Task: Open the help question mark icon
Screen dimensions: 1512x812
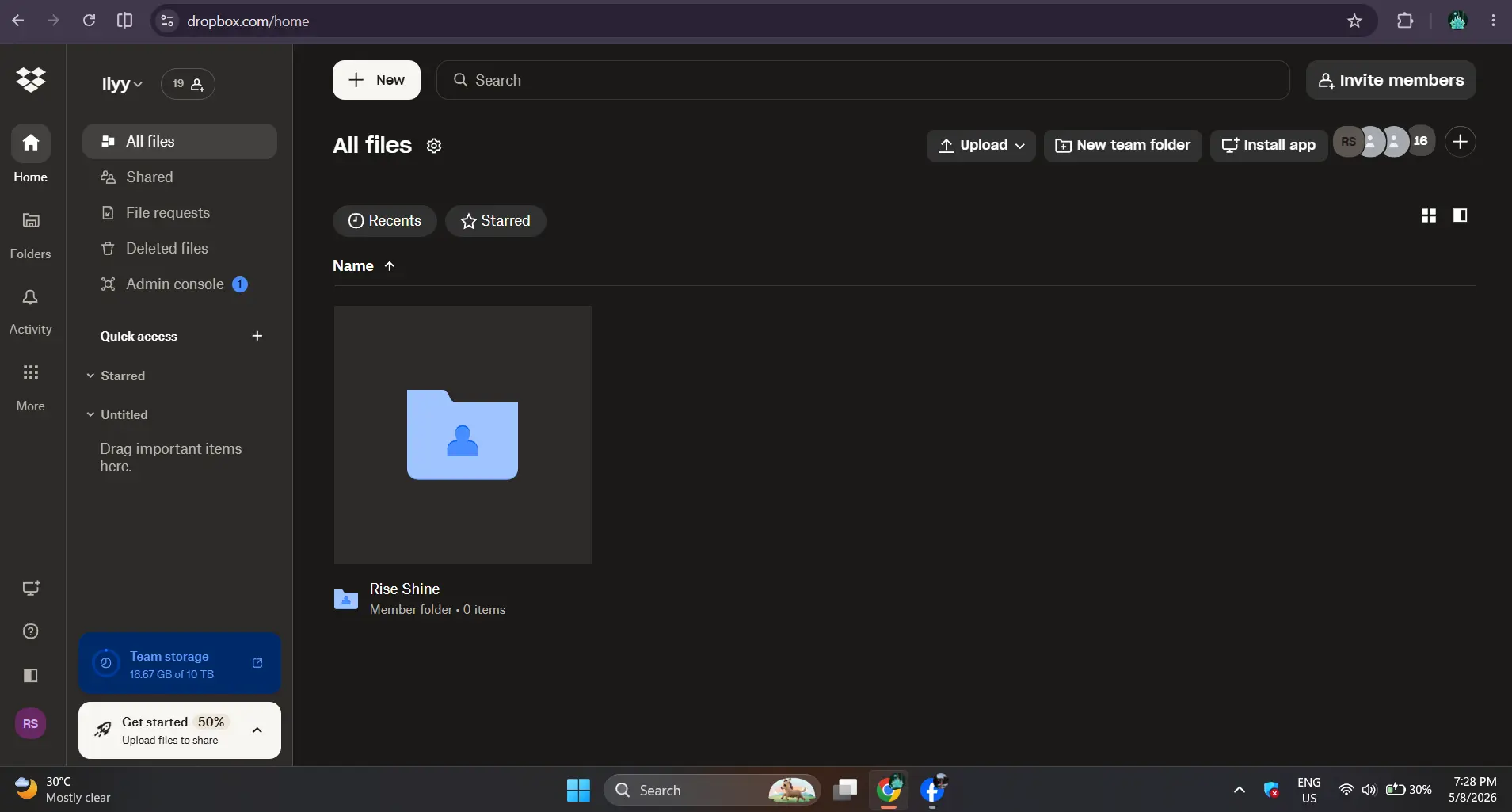Action: click(x=31, y=631)
